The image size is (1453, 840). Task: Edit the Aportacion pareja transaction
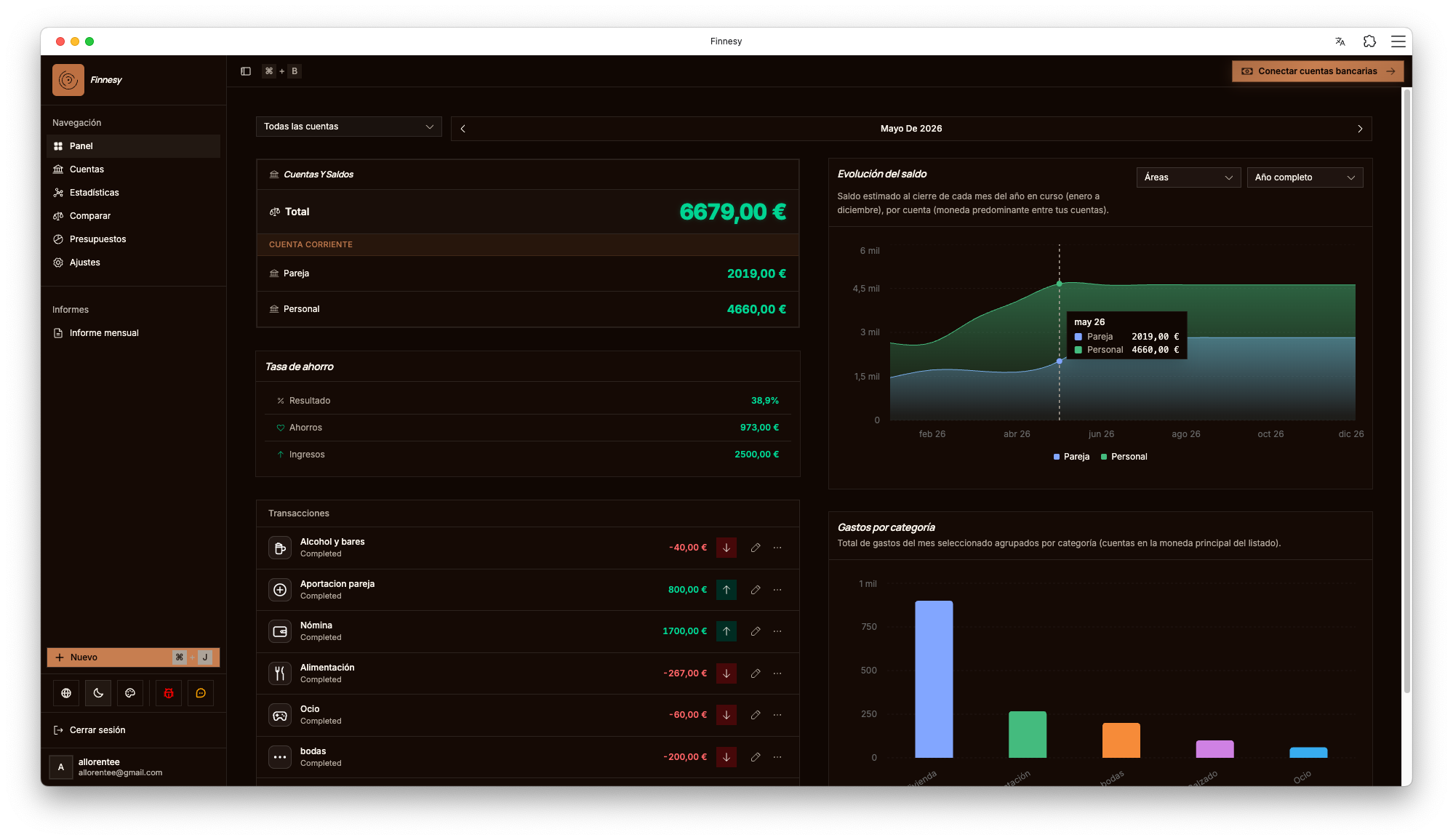point(756,590)
